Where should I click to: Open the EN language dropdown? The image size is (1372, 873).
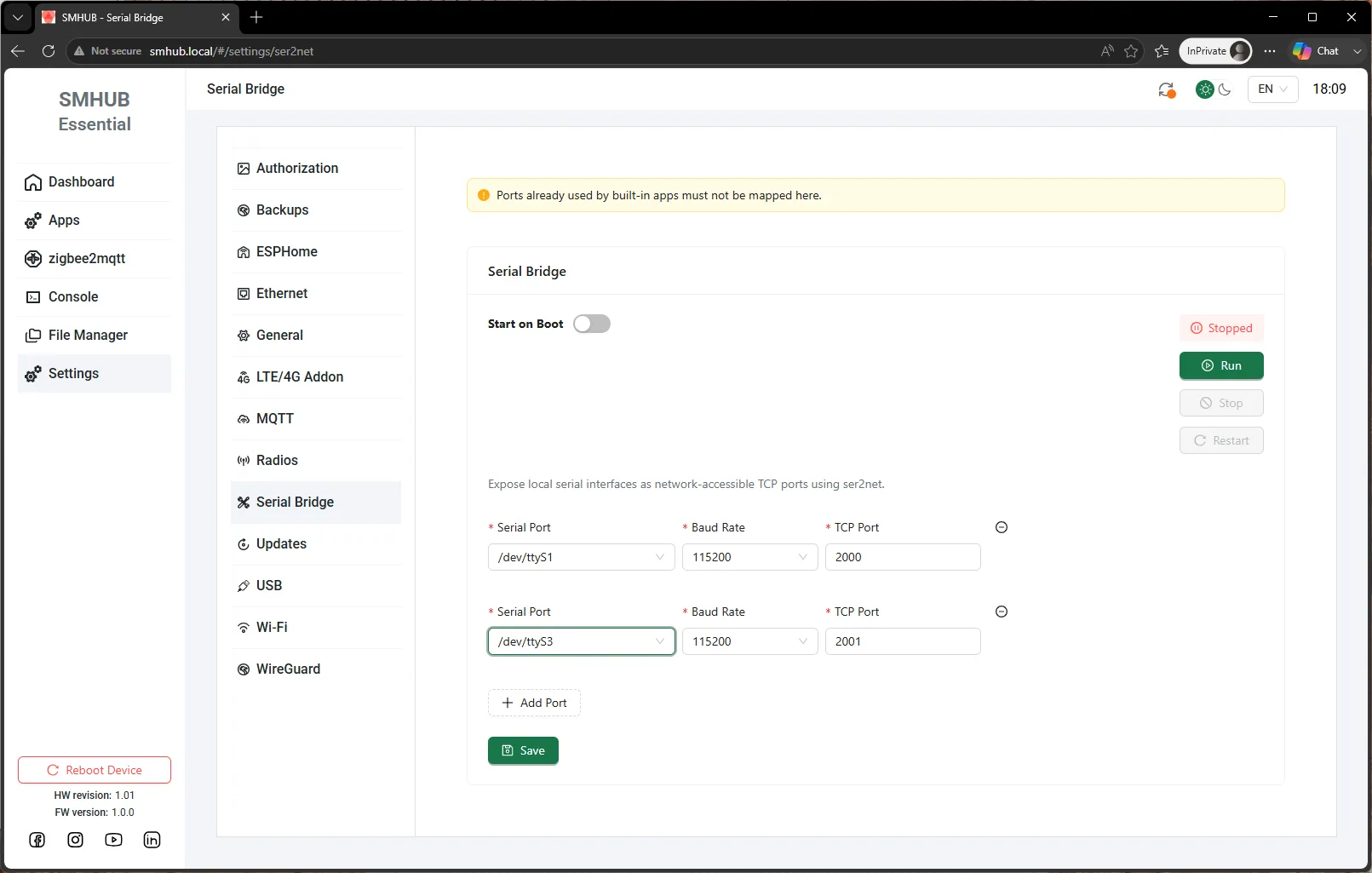click(x=1272, y=89)
